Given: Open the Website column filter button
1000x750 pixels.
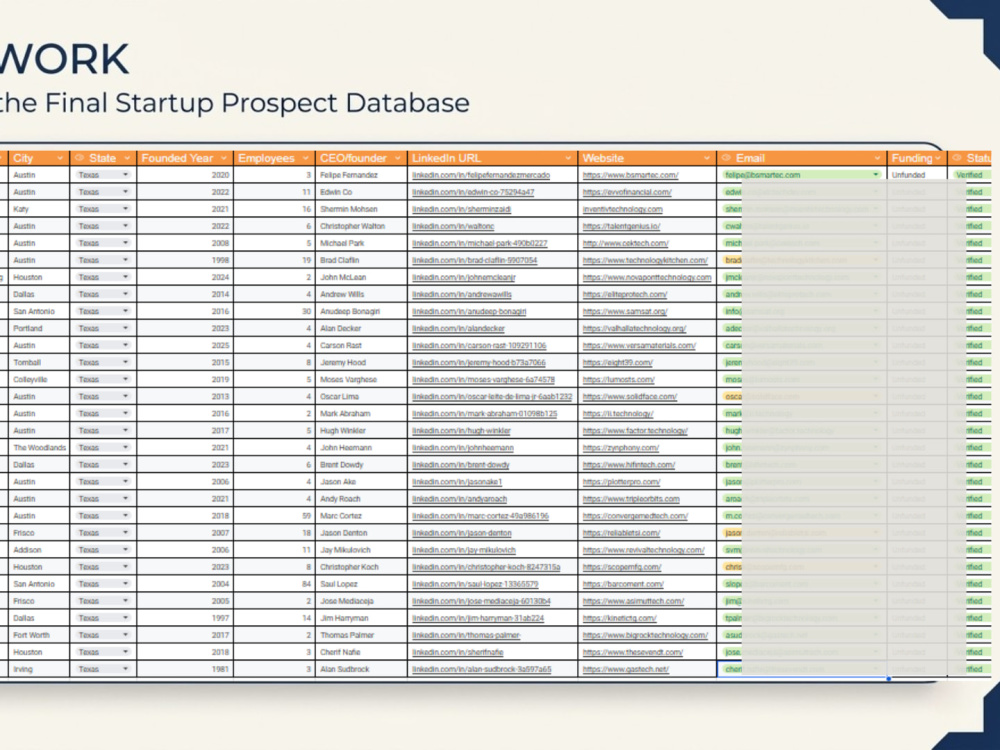Looking at the screenshot, I should [707, 158].
